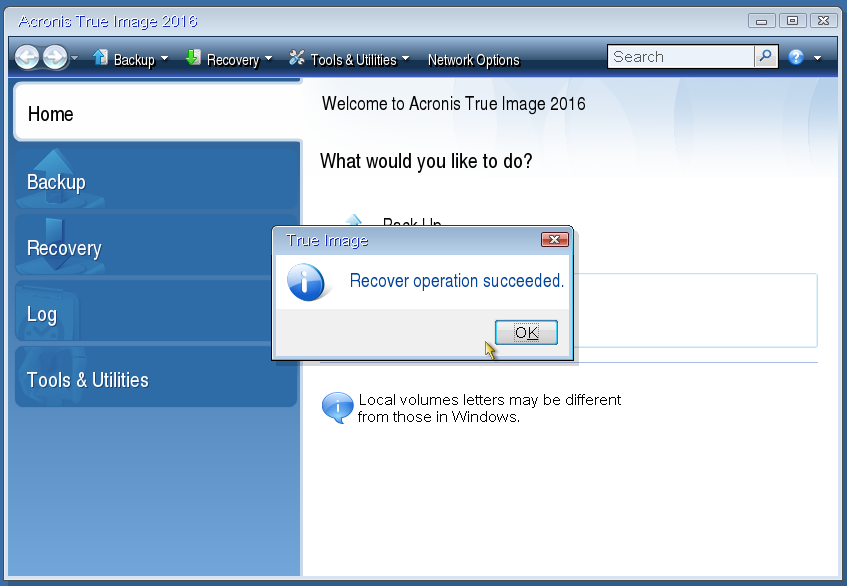Select Backup in the sidebar

click(x=157, y=179)
